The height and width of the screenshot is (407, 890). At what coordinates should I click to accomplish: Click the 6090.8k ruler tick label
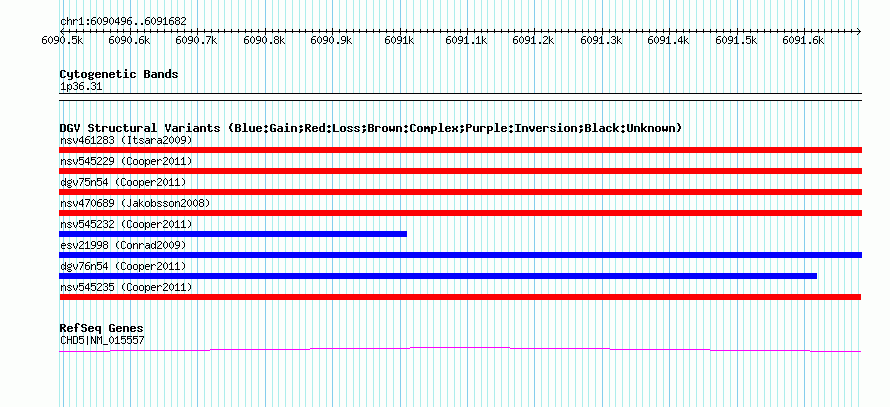click(x=264, y=40)
